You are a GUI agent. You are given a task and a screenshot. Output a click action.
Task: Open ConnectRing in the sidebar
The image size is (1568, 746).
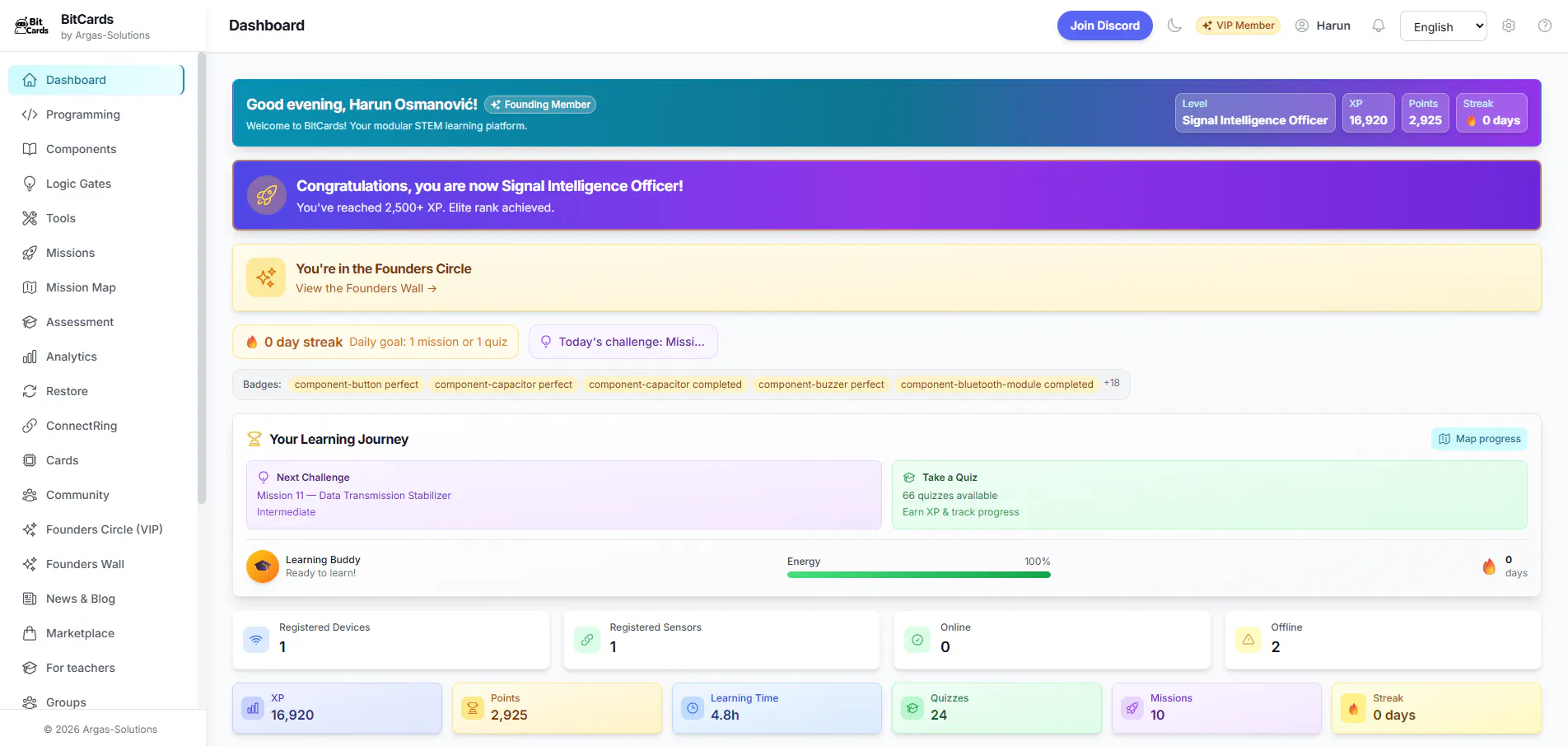coord(96,426)
